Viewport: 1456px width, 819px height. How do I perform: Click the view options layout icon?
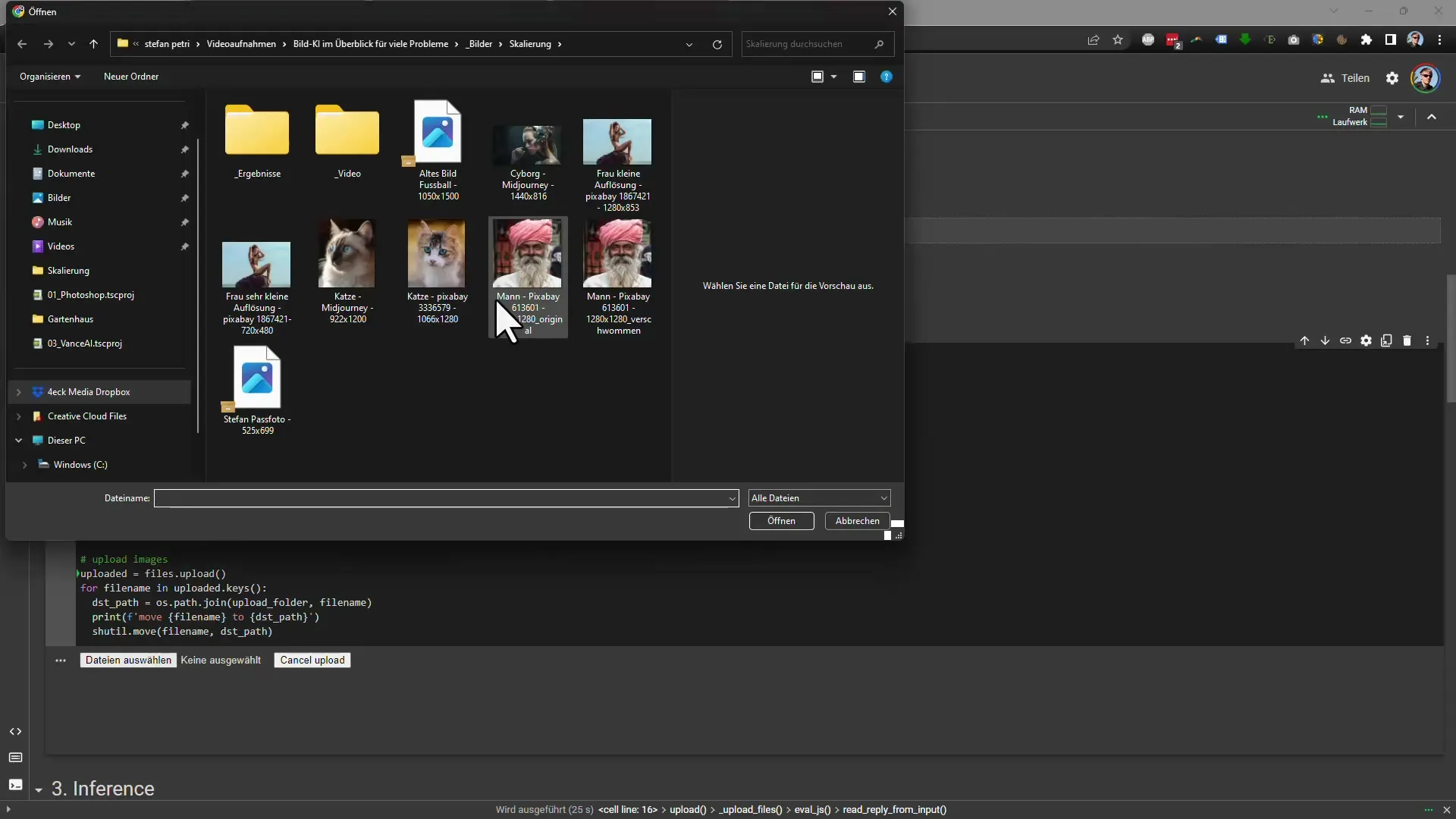[817, 76]
